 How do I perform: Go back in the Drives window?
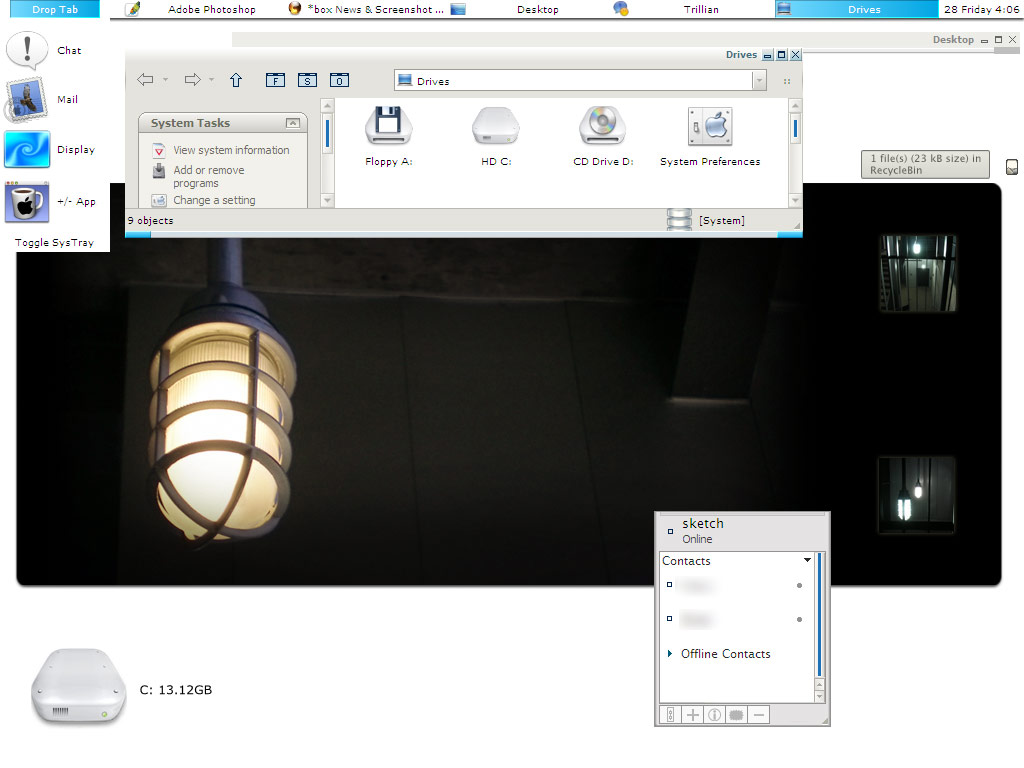(145, 80)
